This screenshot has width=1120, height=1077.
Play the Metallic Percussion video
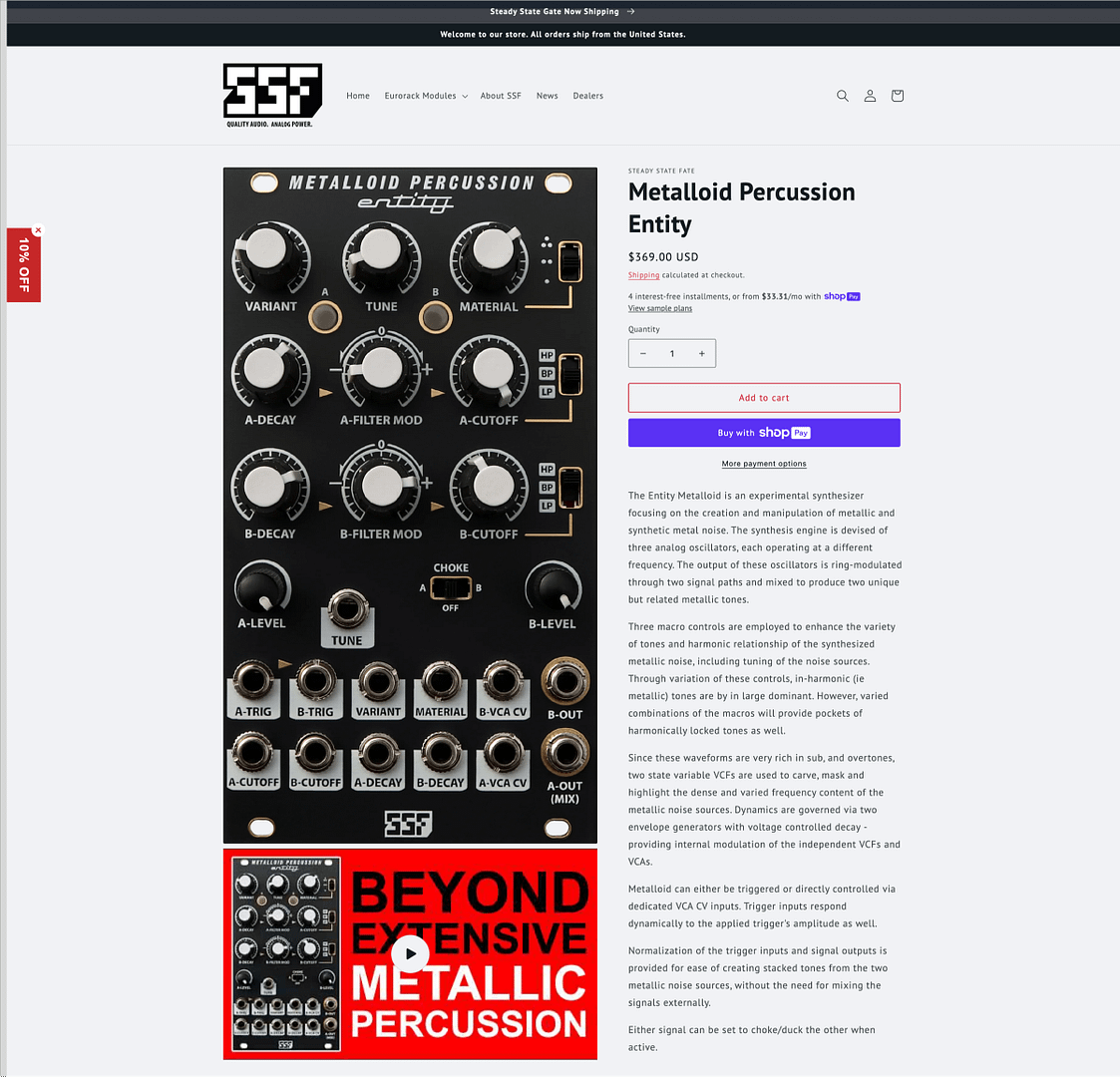pos(410,954)
